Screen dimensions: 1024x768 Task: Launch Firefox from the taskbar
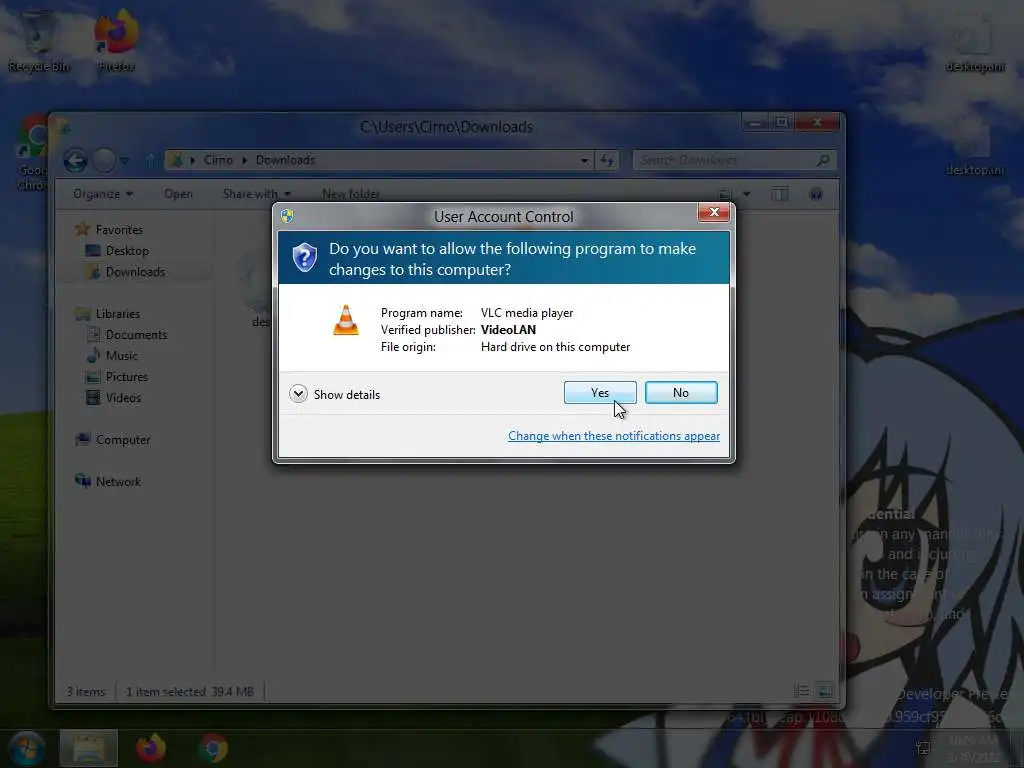click(151, 748)
